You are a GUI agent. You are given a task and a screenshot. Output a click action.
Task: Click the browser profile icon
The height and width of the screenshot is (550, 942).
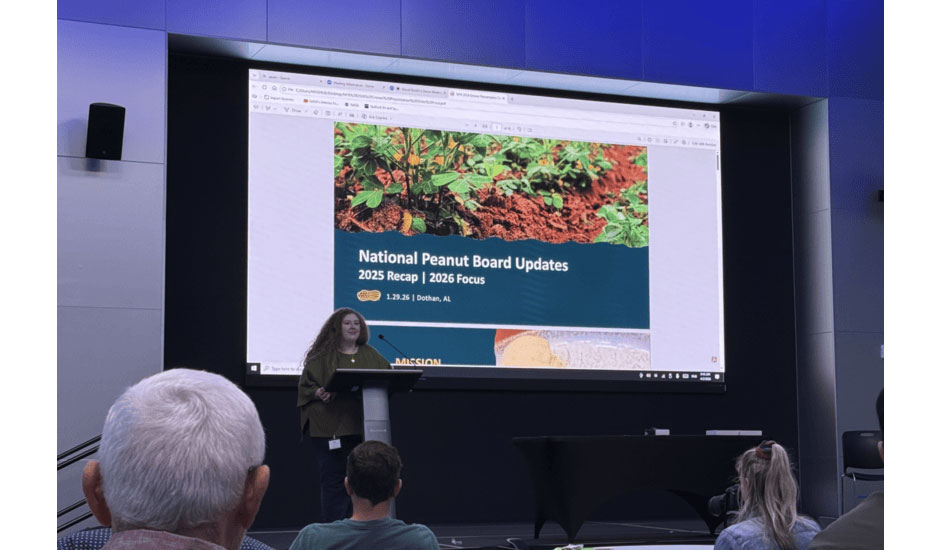point(690,124)
